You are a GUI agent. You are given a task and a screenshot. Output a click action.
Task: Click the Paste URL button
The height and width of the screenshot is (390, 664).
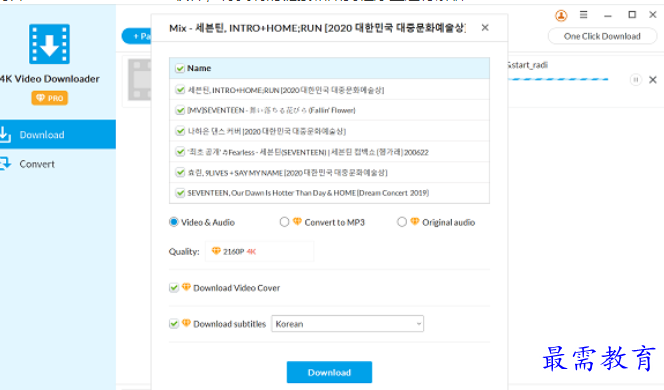pos(137,36)
